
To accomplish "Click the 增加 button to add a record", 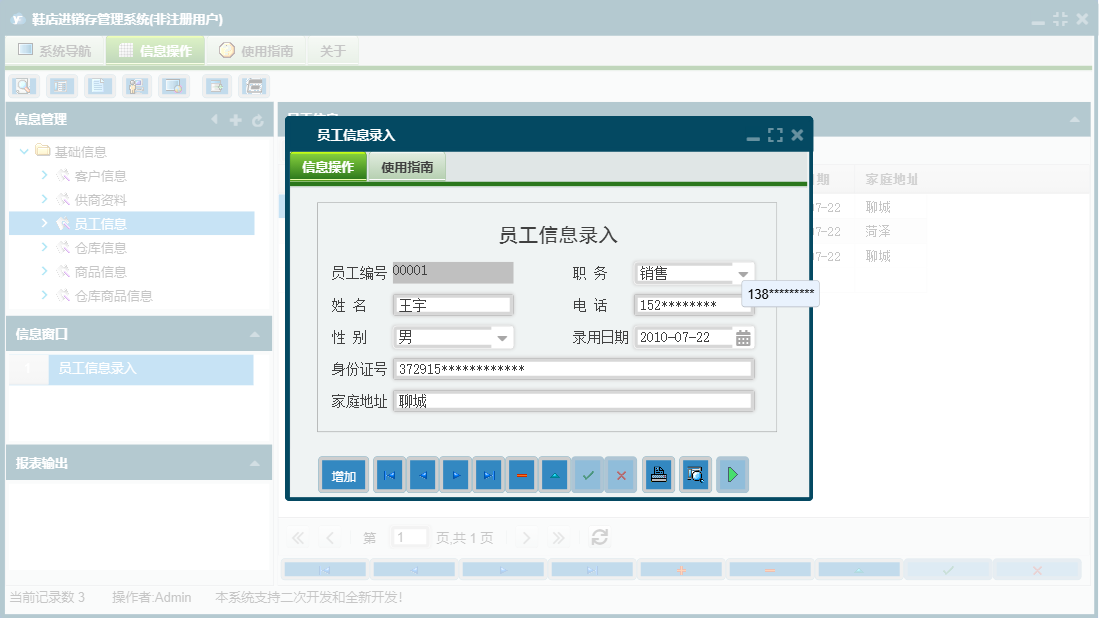I will tap(343, 475).
